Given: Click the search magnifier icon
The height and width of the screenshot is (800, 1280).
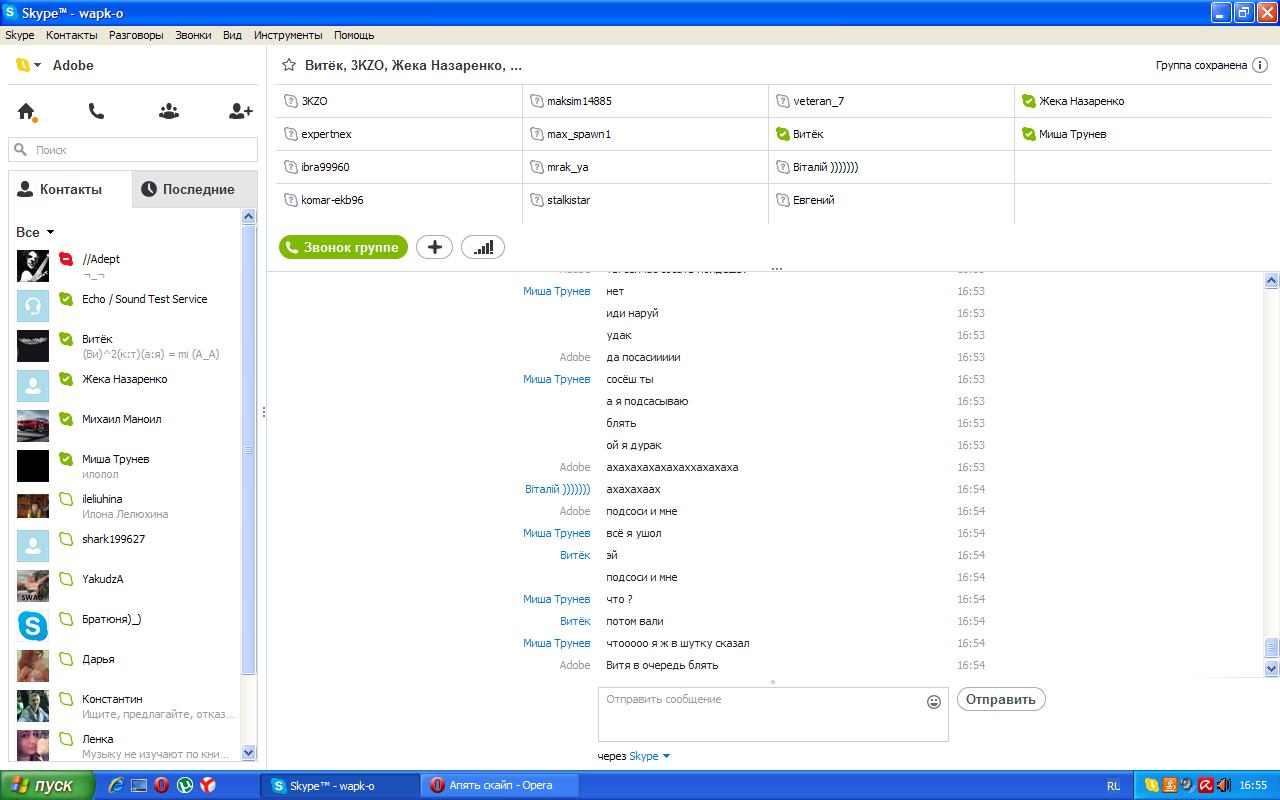Looking at the screenshot, I should tap(21, 150).
